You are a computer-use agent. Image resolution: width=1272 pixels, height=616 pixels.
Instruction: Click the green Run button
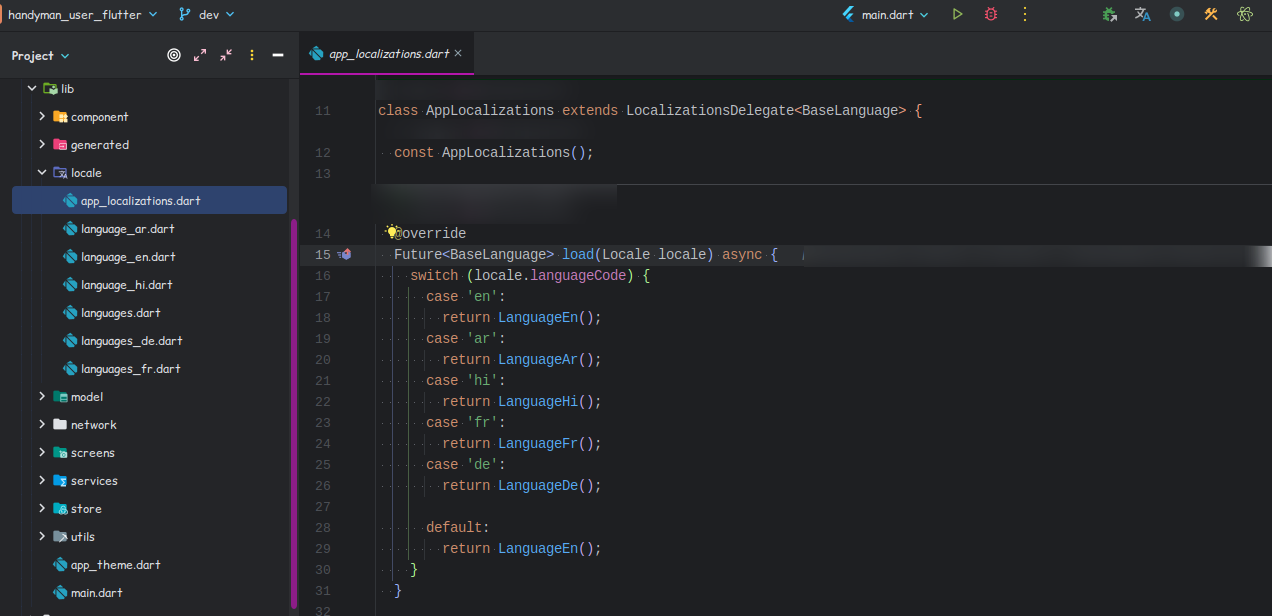[x=957, y=14]
